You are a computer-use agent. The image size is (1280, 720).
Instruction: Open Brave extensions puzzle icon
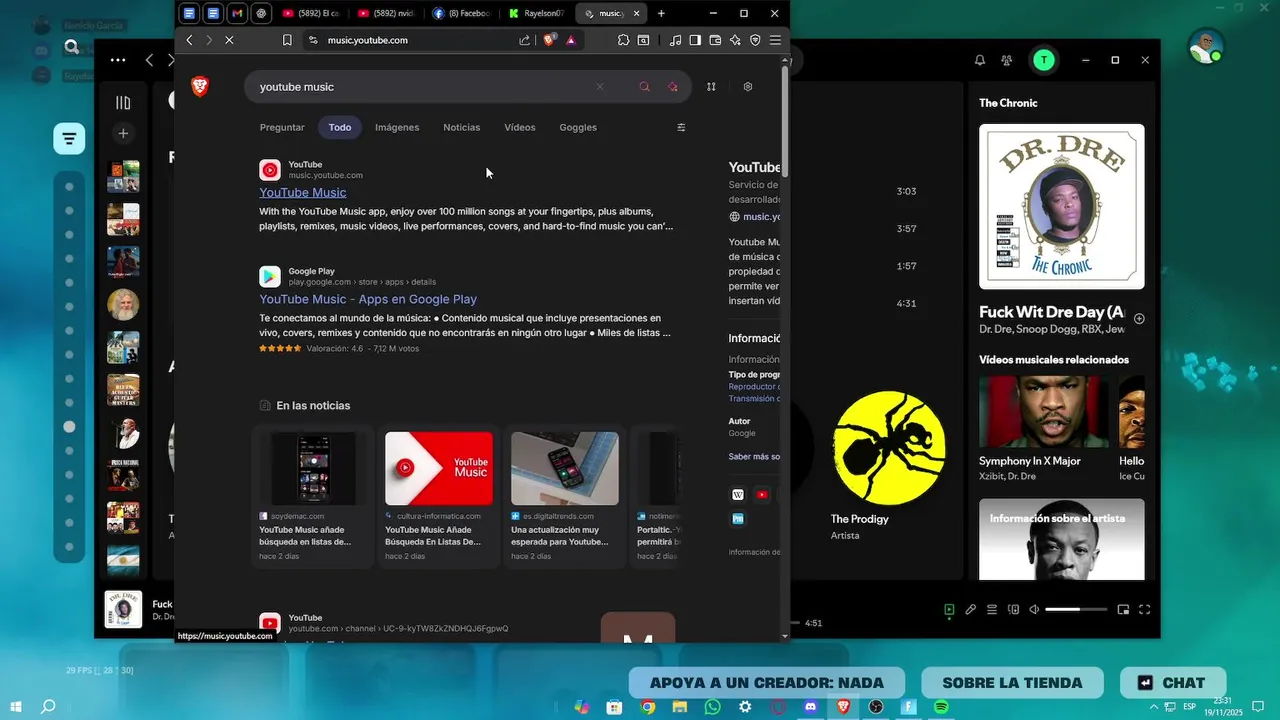pos(623,40)
